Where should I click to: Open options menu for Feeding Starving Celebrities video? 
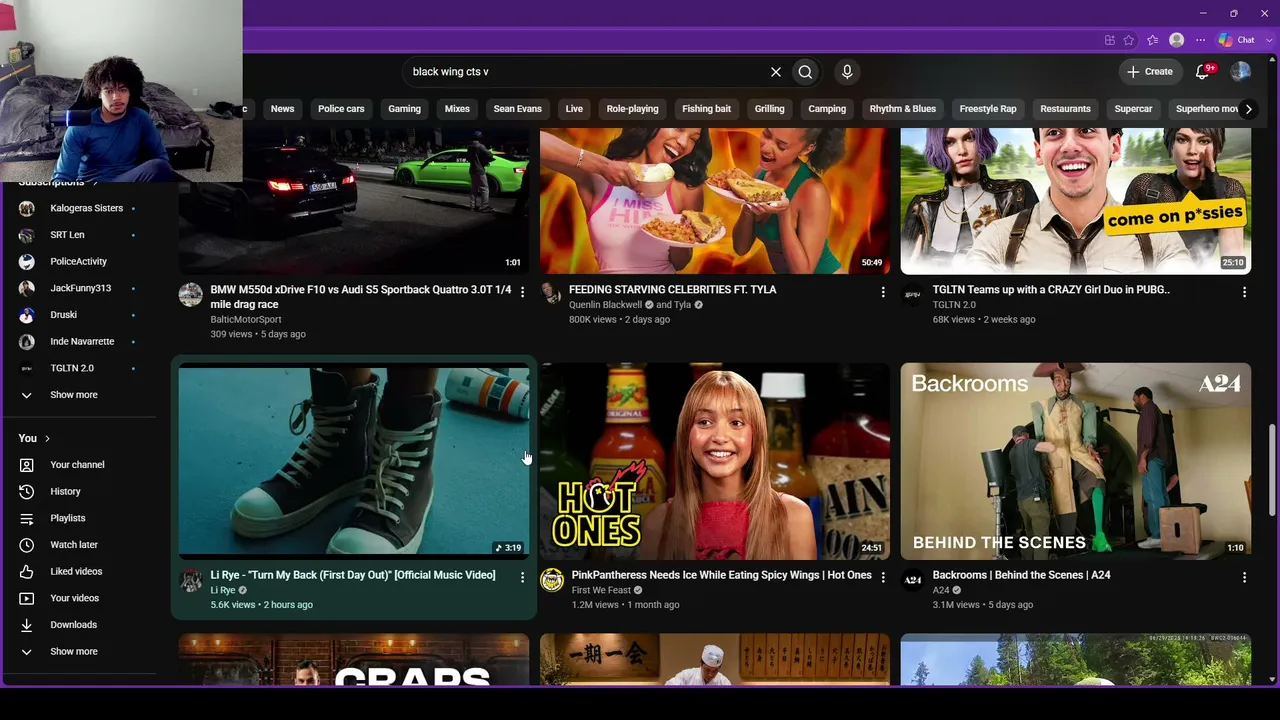[x=883, y=292]
